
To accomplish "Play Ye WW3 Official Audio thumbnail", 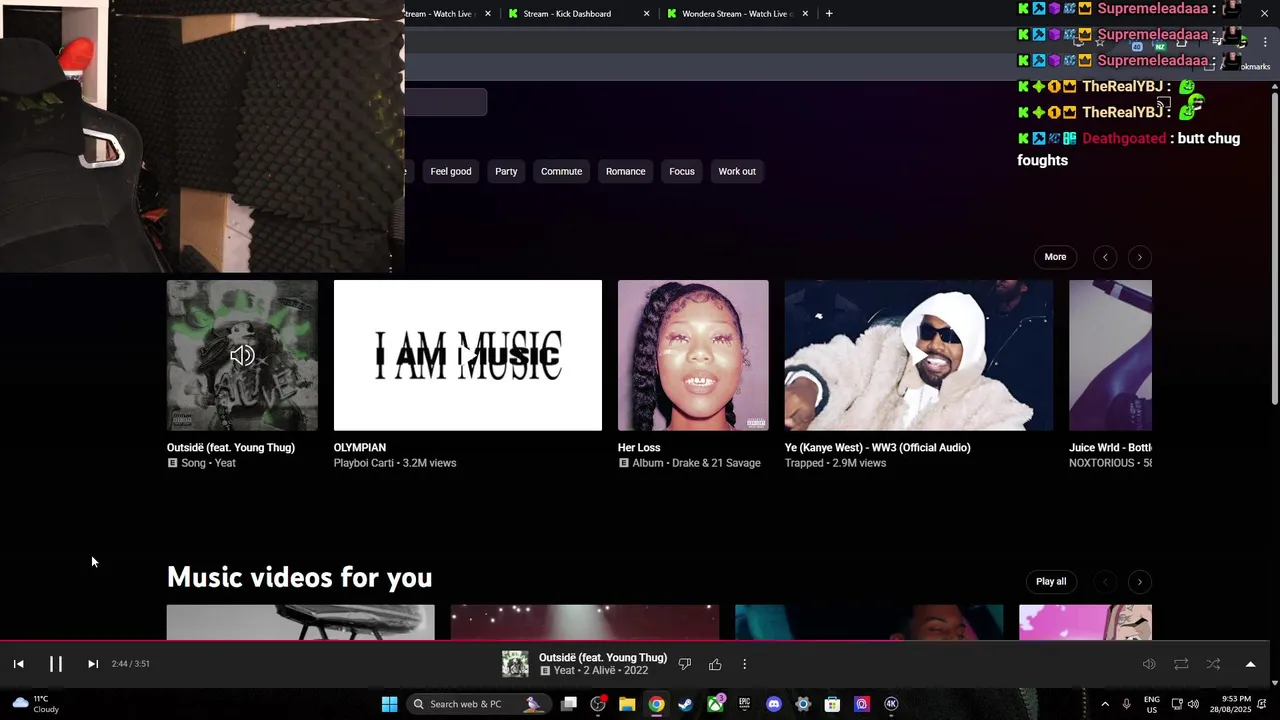I will click(x=919, y=355).
